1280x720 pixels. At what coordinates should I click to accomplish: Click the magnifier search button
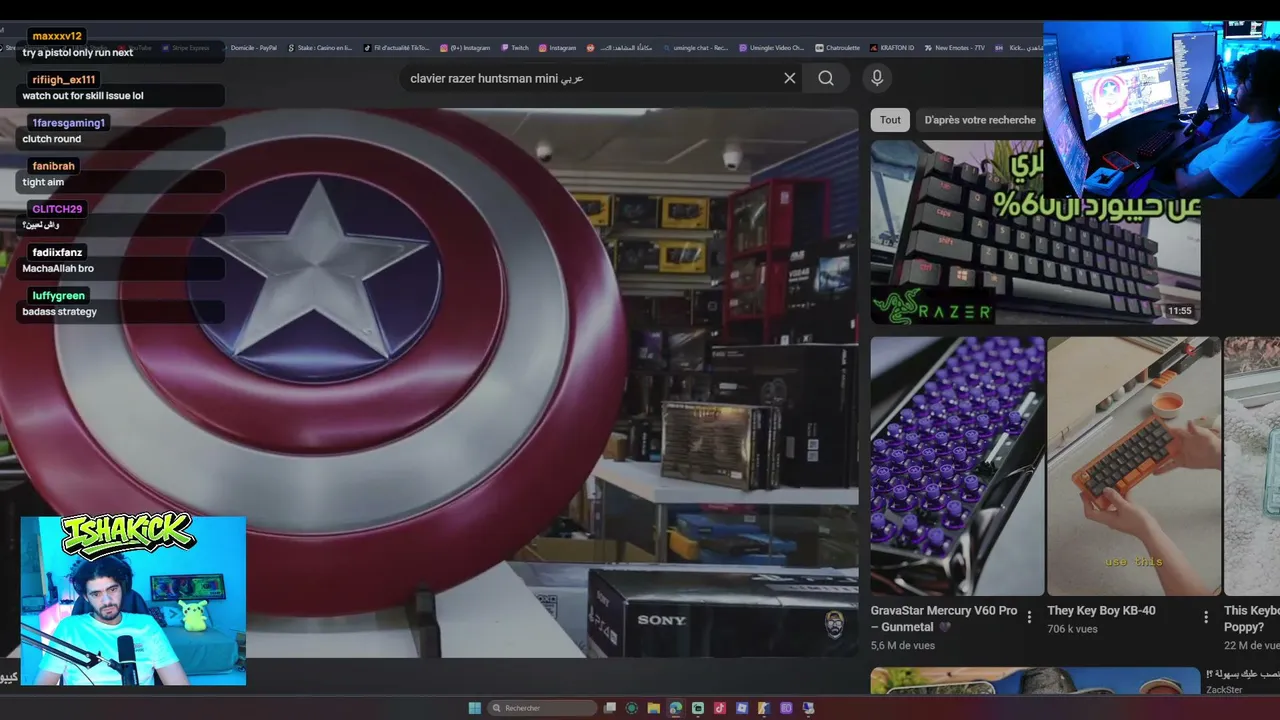click(826, 78)
